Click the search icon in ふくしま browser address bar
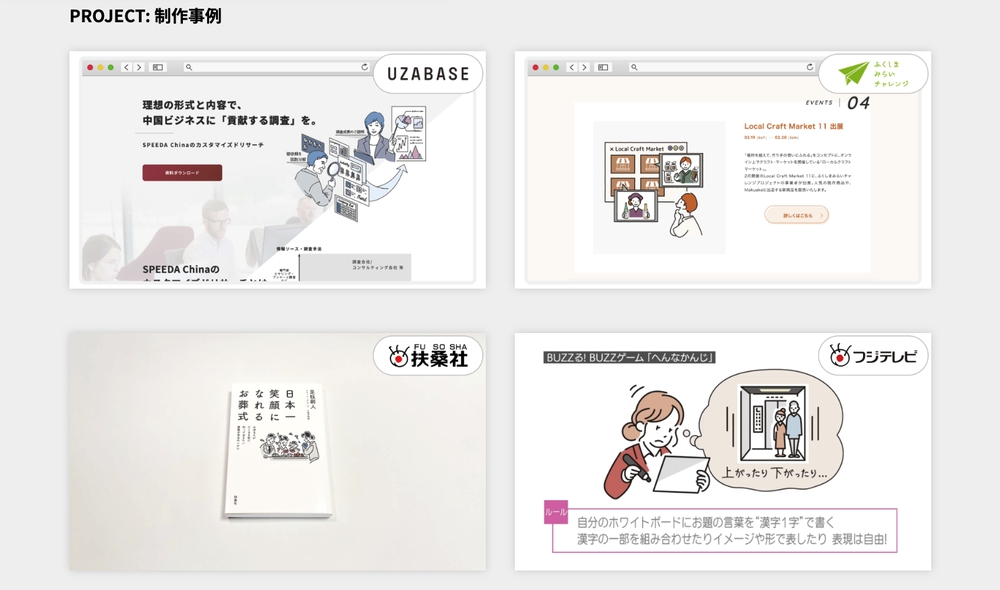 tap(634, 67)
